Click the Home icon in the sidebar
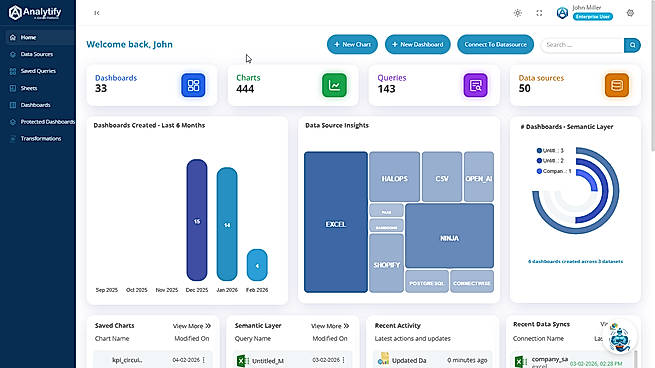Screen dimensions: 655x368 pyautogui.click(x=13, y=37)
